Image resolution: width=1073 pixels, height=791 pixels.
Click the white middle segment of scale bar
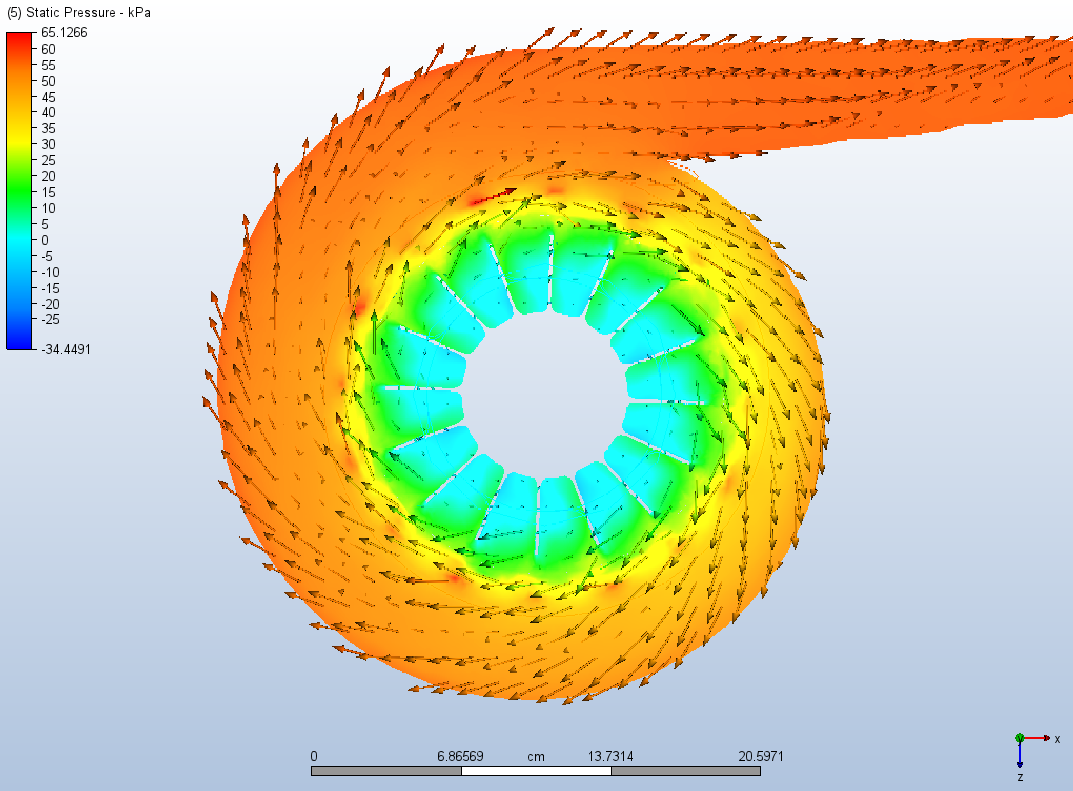(535, 771)
